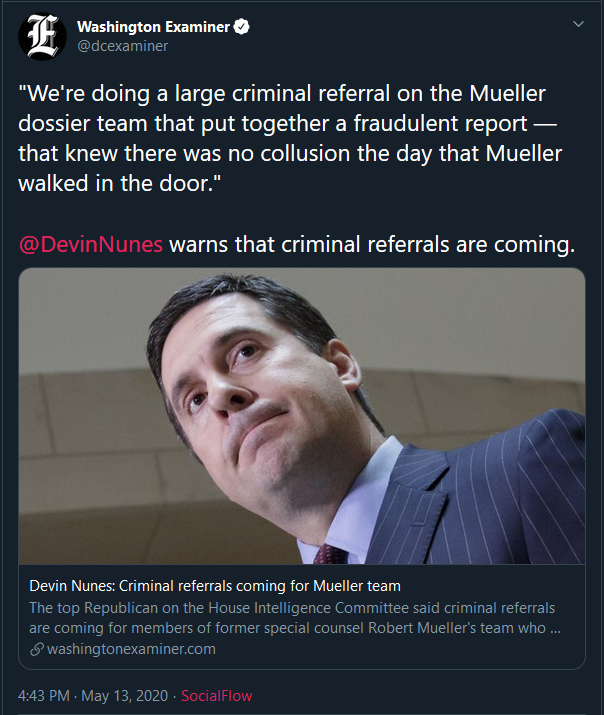Open the tweet options chevron menu
Viewport: 604px width, 715px height.
[x=577, y=23]
